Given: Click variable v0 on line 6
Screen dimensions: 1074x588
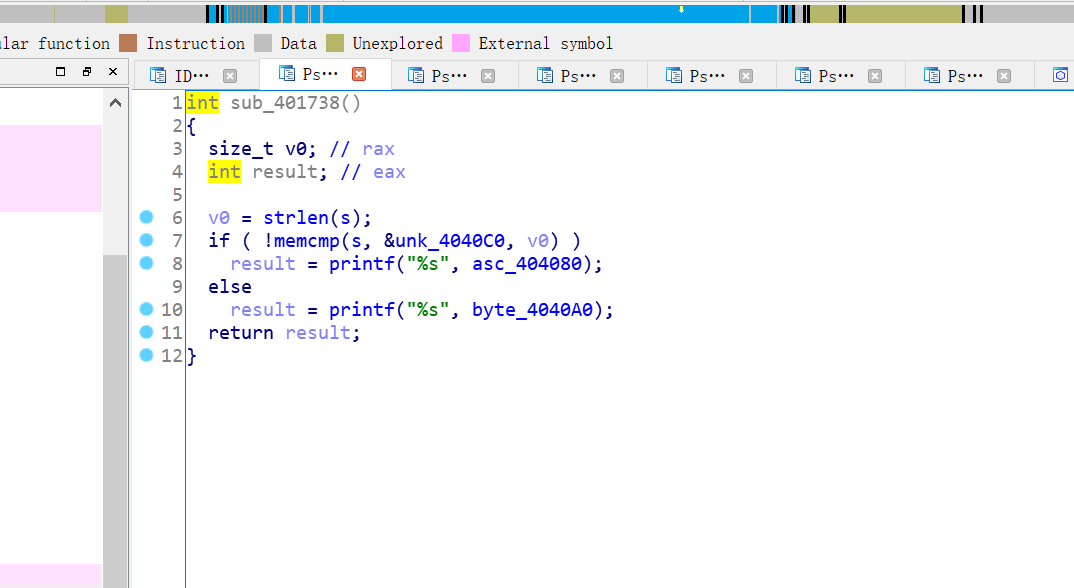Looking at the screenshot, I should point(219,217).
